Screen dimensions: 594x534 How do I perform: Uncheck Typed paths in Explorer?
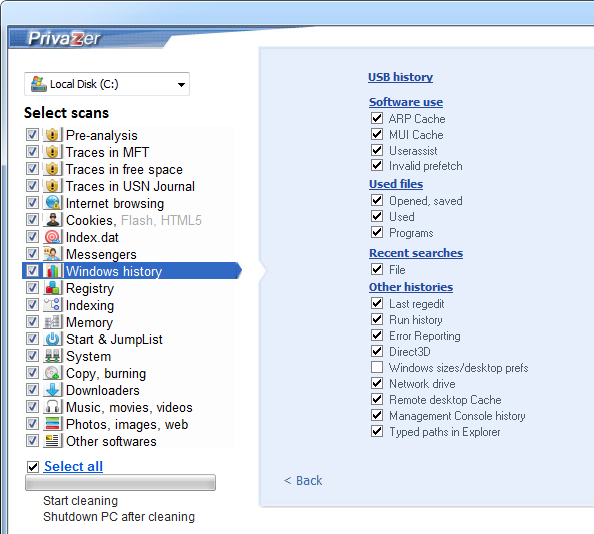pyautogui.click(x=377, y=431)
